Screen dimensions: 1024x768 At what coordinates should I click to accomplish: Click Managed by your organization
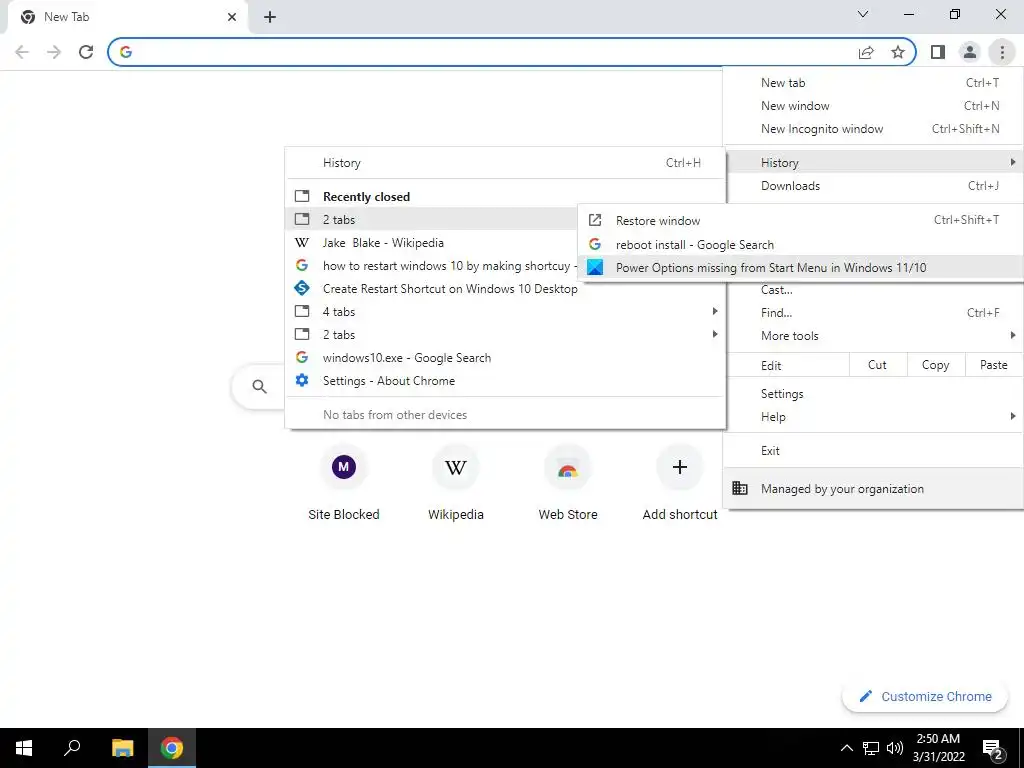(x=873, y=488)
